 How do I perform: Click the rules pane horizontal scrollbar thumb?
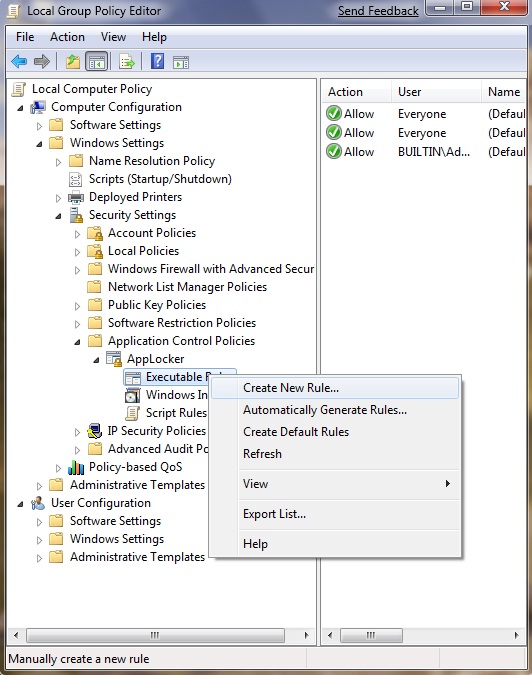click(371, 635)
